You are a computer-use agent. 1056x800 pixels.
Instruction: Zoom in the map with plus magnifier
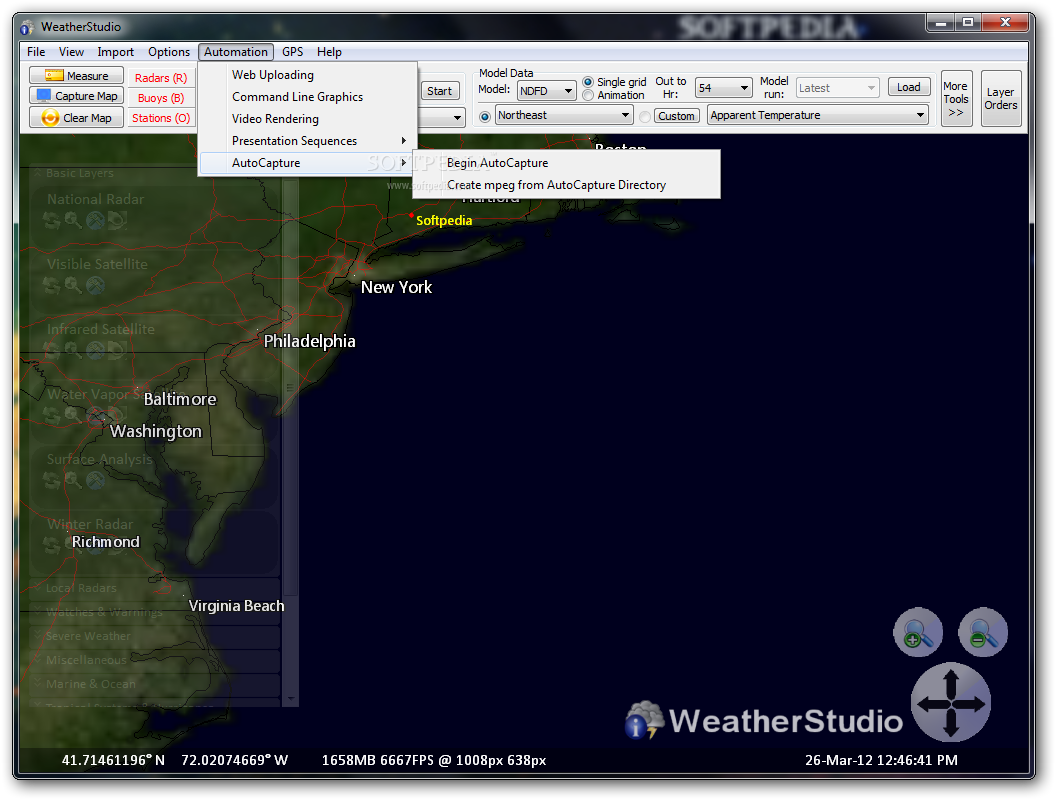point(917,632)
